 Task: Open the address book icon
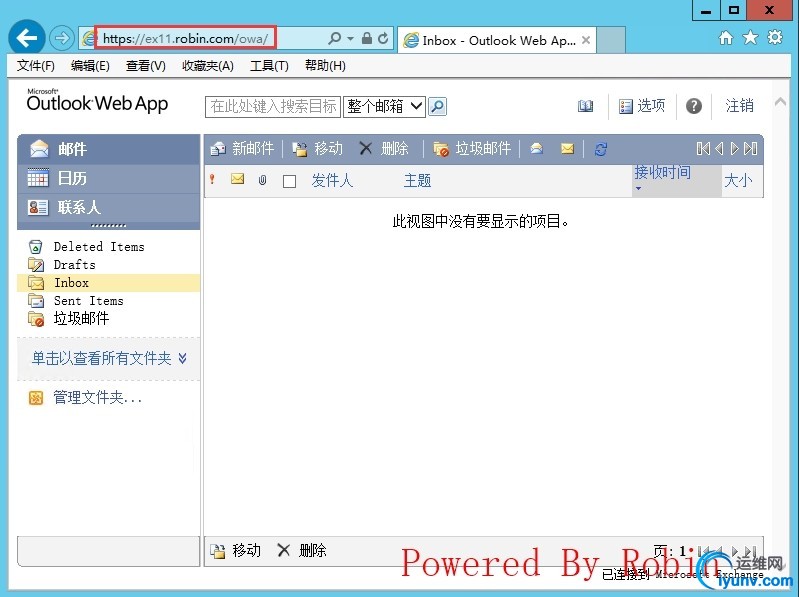(x=585, y=106)
